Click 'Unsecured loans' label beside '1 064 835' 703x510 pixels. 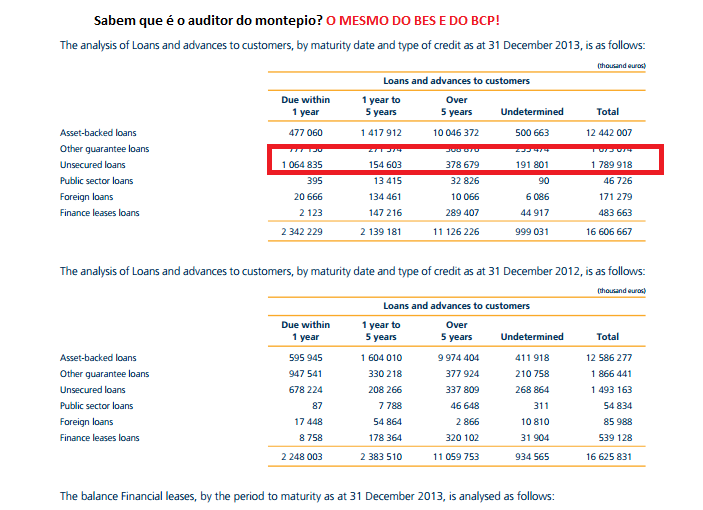click(x=93, y=165)
